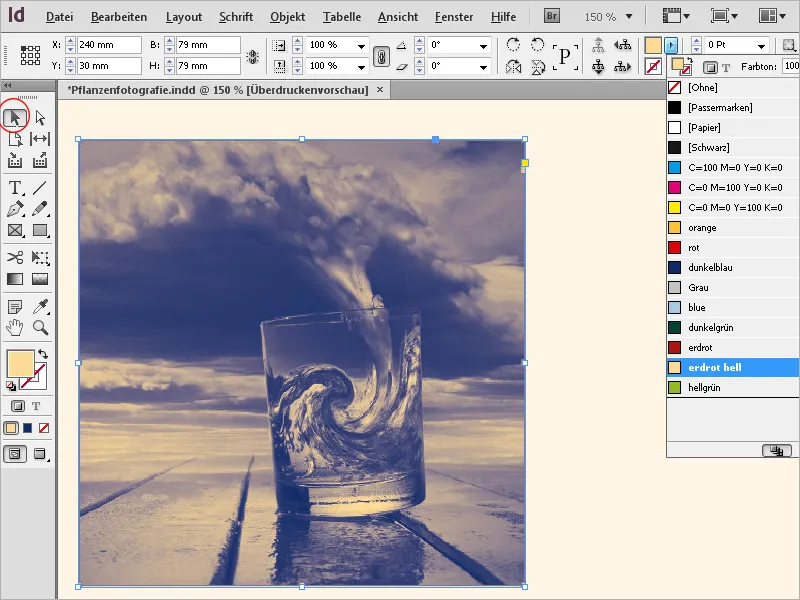The height and width of the screenshot is (600, 800).
Task: Flip the selected image horizontally
Action: coord(511,65)
